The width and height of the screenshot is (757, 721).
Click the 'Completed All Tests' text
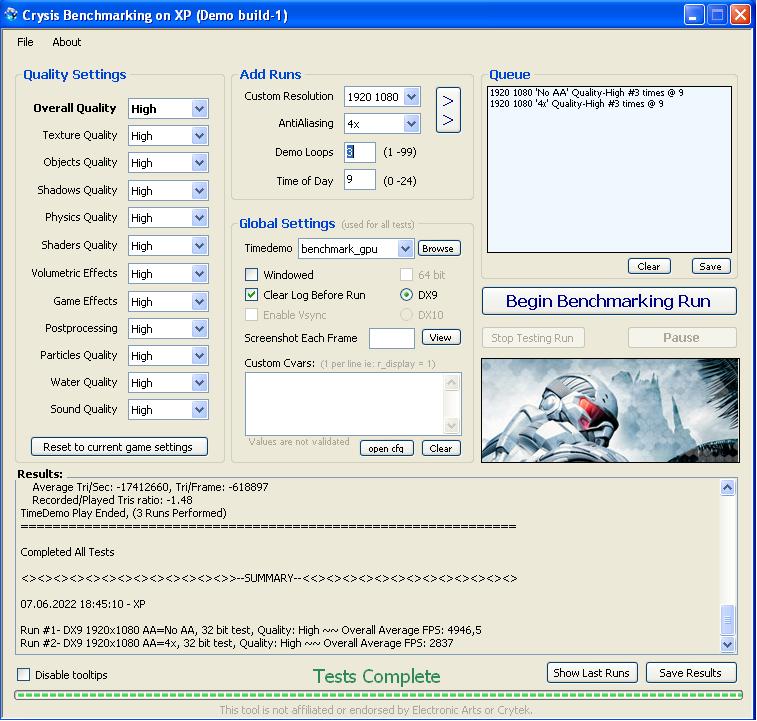point(67,552)
